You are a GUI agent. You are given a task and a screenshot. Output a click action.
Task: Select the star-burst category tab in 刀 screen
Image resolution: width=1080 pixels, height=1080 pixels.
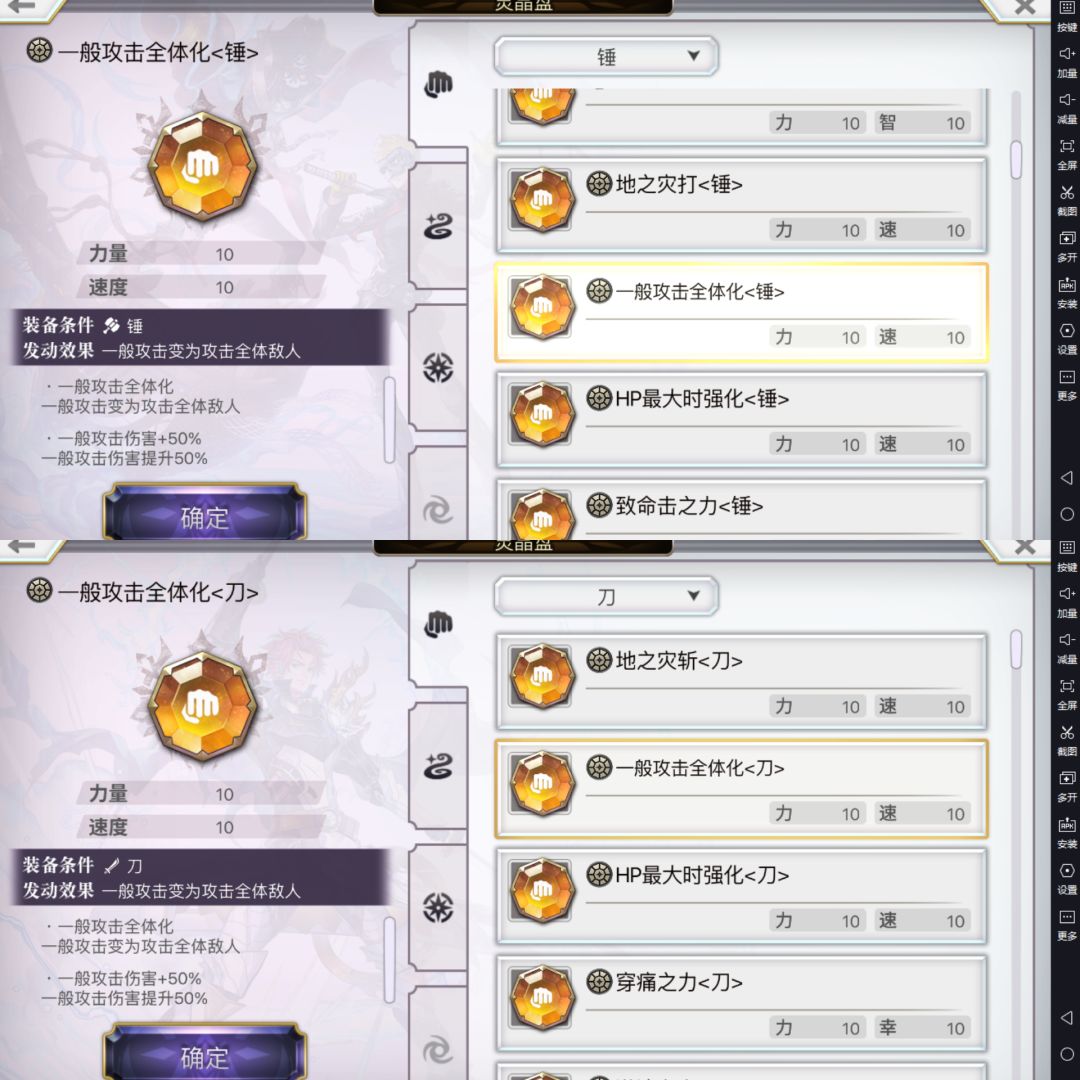tap(438, 908)
